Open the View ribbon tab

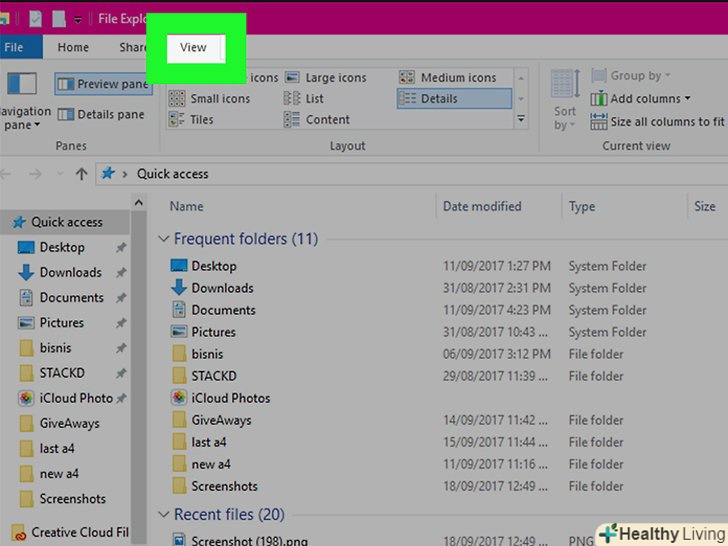point(194,48)
